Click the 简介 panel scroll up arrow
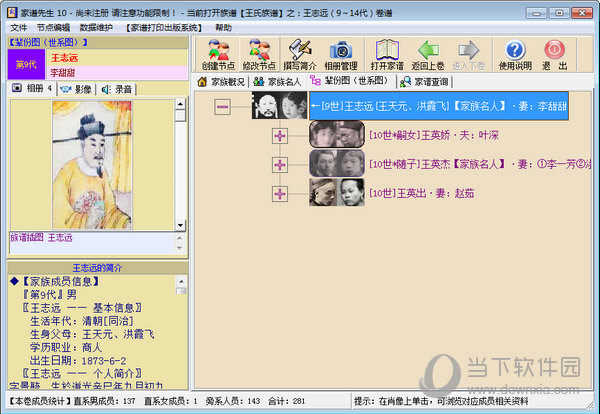This screenshot has width=600, height=414. point(181,282)
